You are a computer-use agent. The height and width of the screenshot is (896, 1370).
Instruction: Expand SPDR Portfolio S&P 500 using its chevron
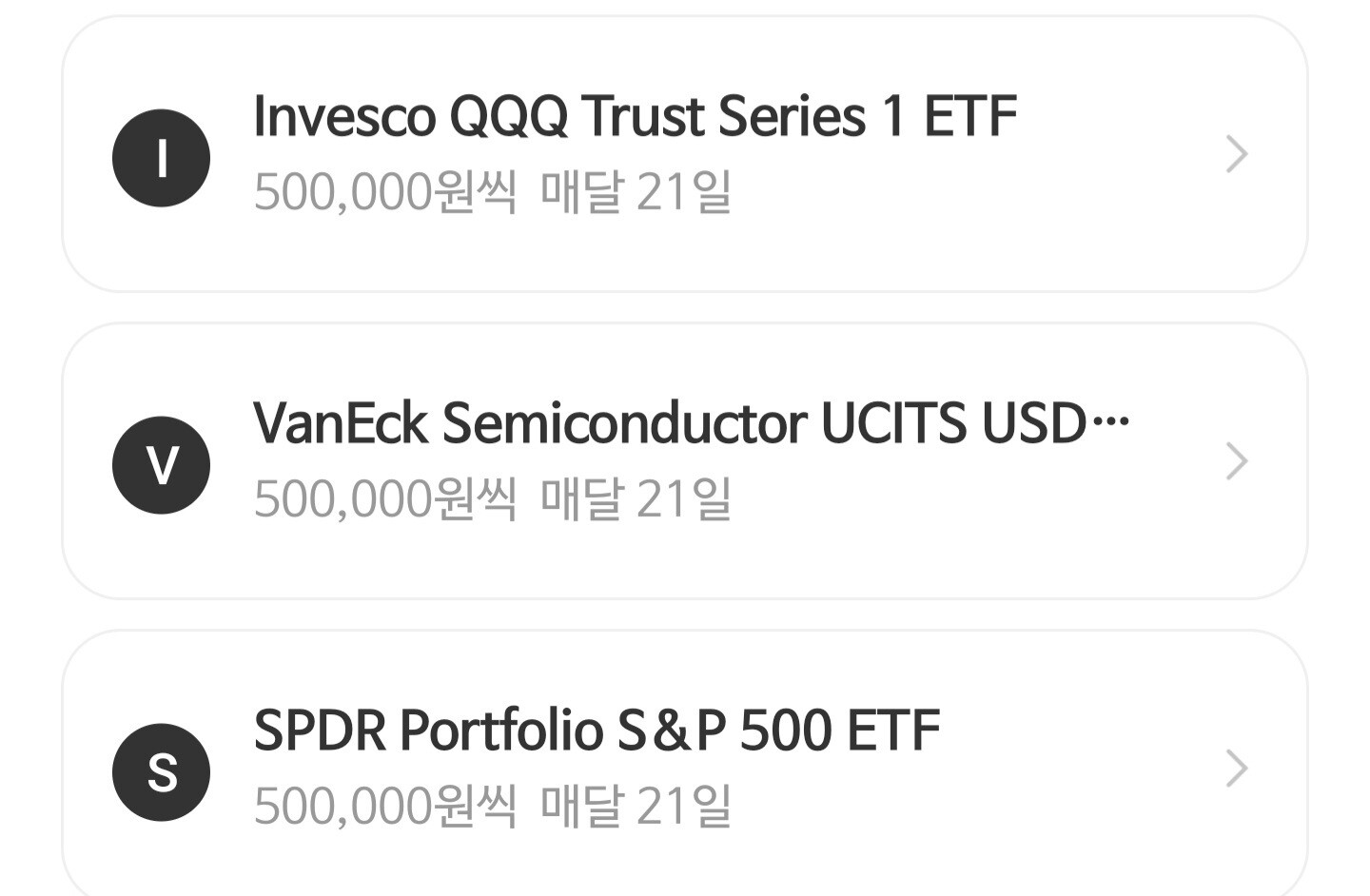(1236, 769)
